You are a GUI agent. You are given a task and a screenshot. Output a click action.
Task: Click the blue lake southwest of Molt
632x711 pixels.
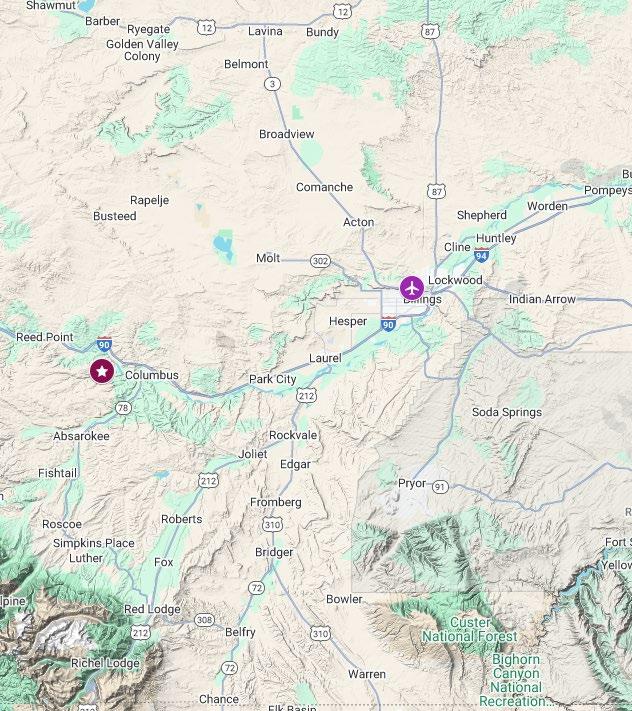tap(224, 247)
